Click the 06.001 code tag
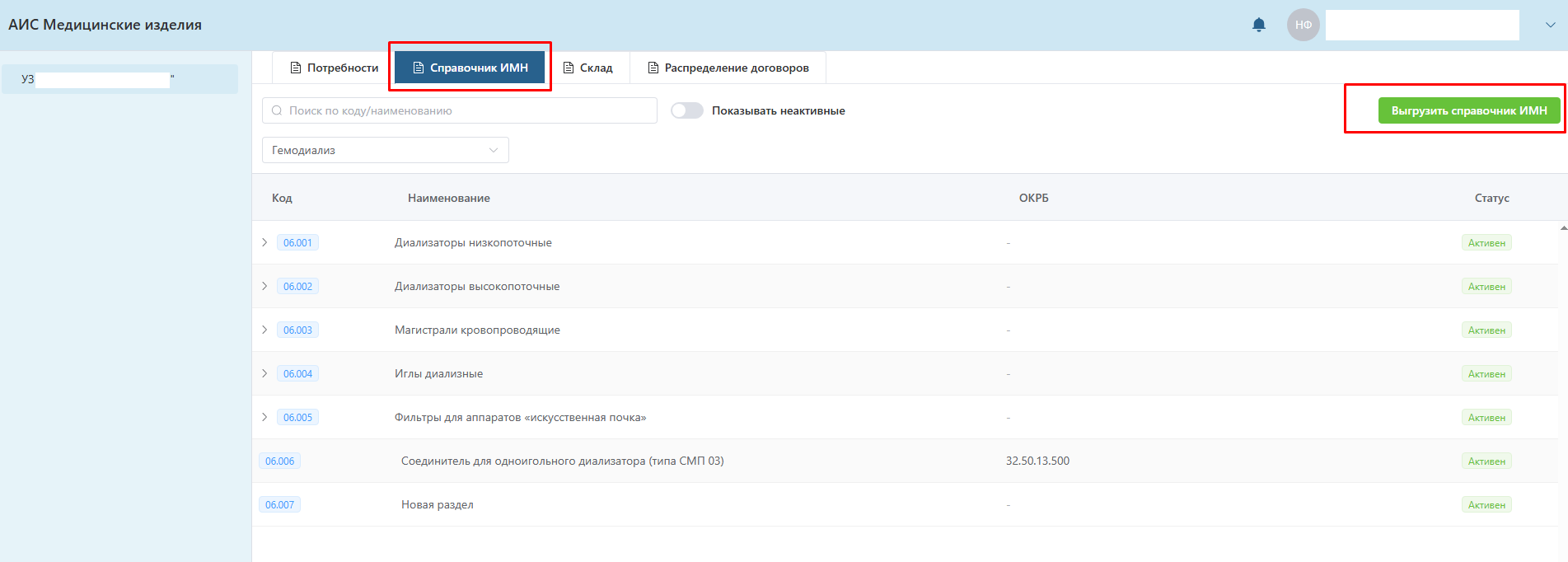 tap(297, 243)
